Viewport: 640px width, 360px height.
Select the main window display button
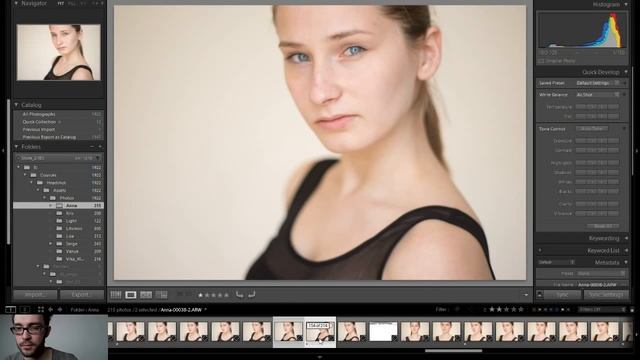10,310
